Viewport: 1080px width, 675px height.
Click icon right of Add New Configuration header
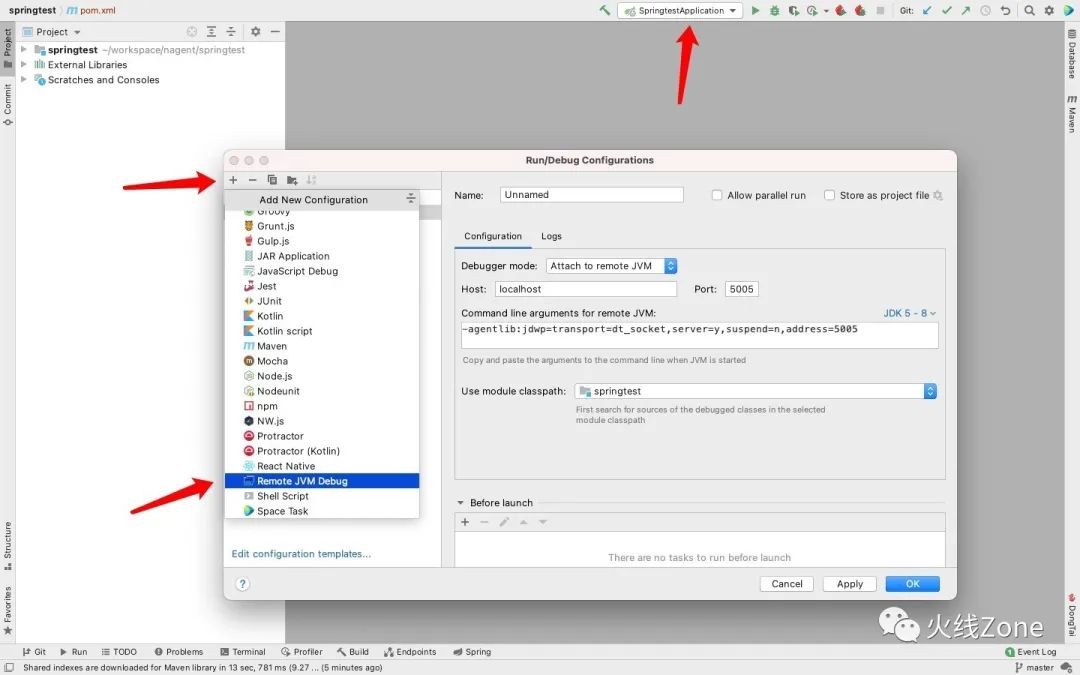tap(411, 198)
